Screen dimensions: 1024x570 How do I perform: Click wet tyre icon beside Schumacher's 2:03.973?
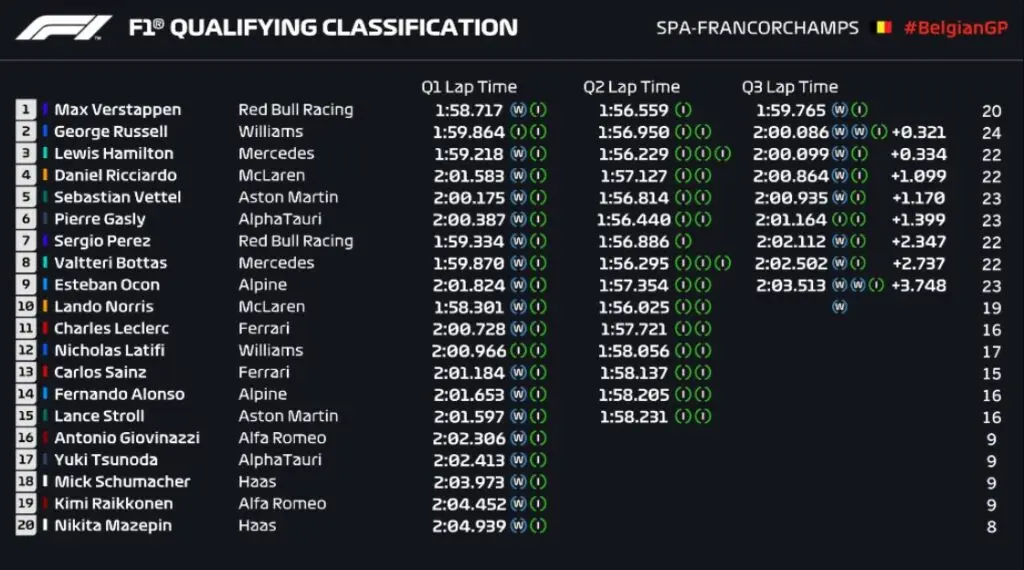click(518, 482)
